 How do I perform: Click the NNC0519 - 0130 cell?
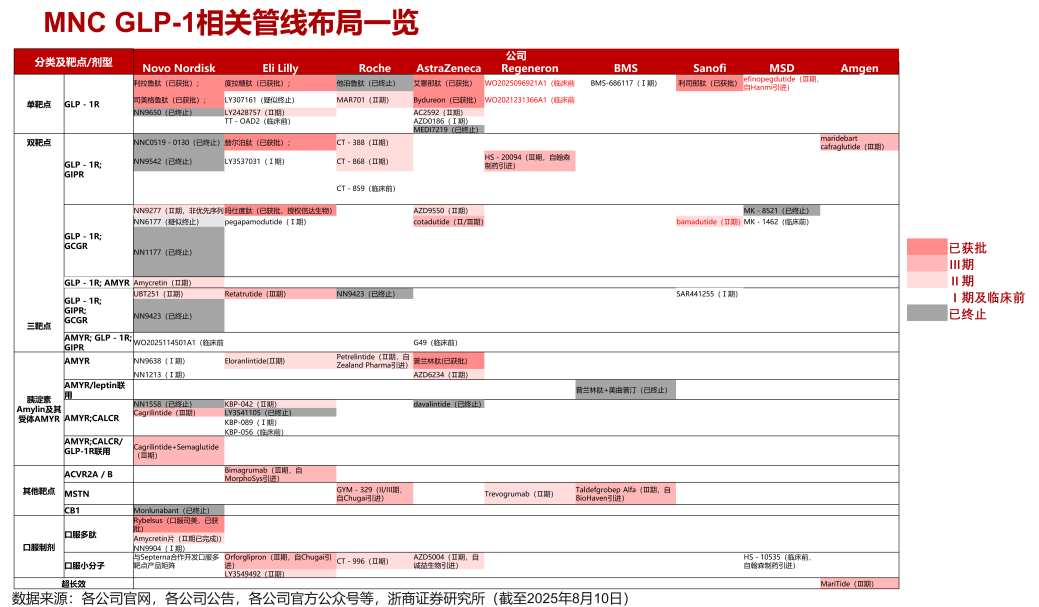(178, 142)
